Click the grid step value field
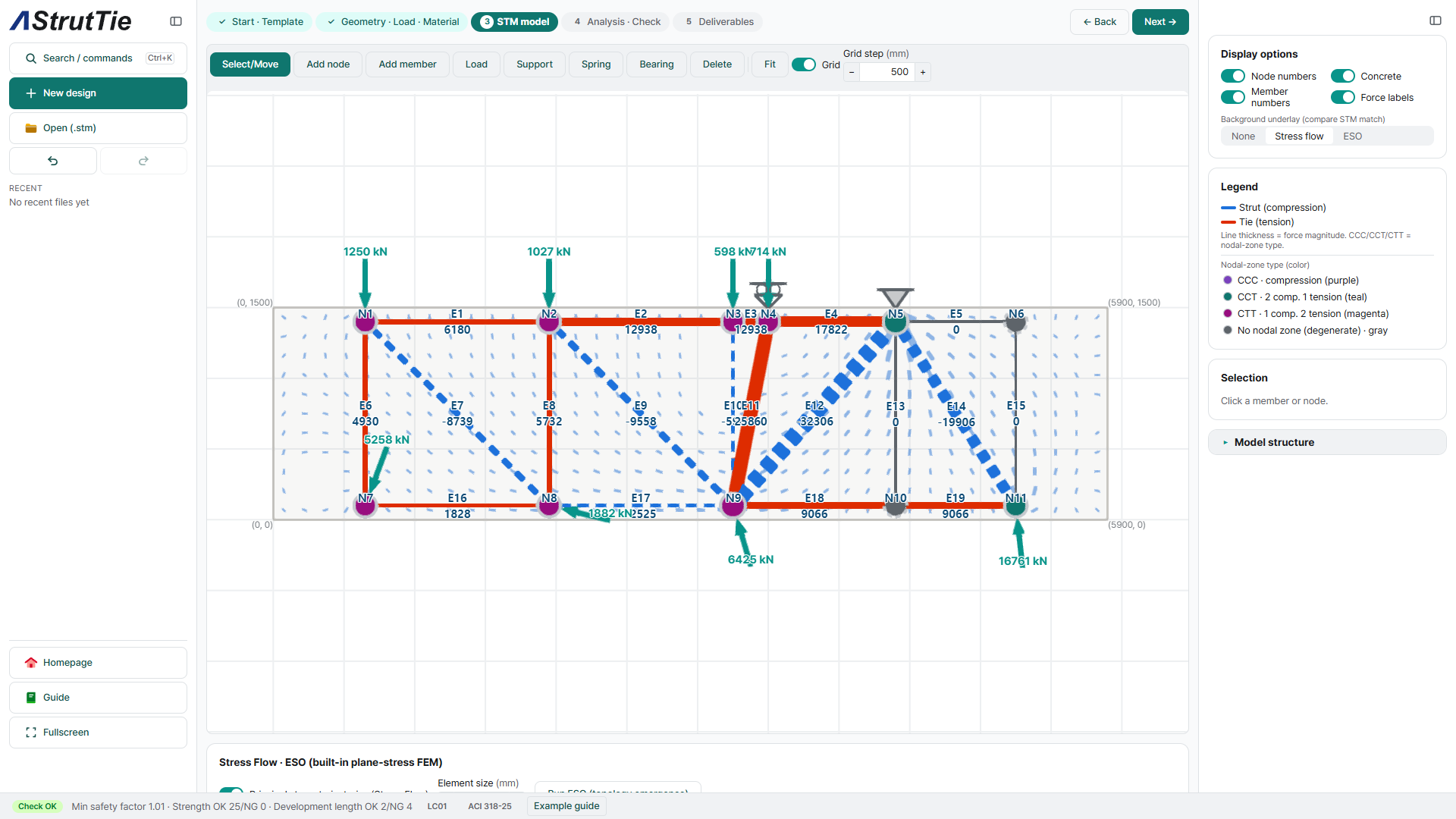Screen dimensions: 1456x819 pos(887,72)
